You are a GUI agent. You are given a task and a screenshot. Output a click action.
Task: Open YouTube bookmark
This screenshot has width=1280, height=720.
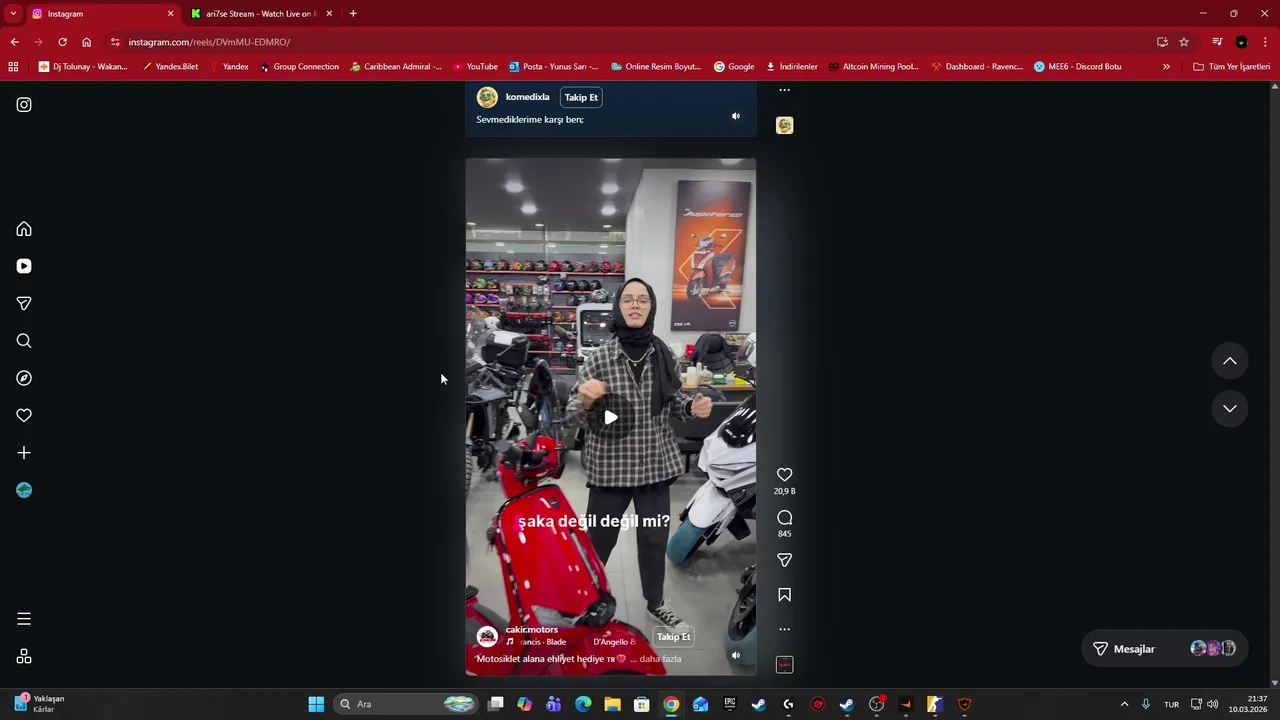pyautogui.click(x=475, y=67)
